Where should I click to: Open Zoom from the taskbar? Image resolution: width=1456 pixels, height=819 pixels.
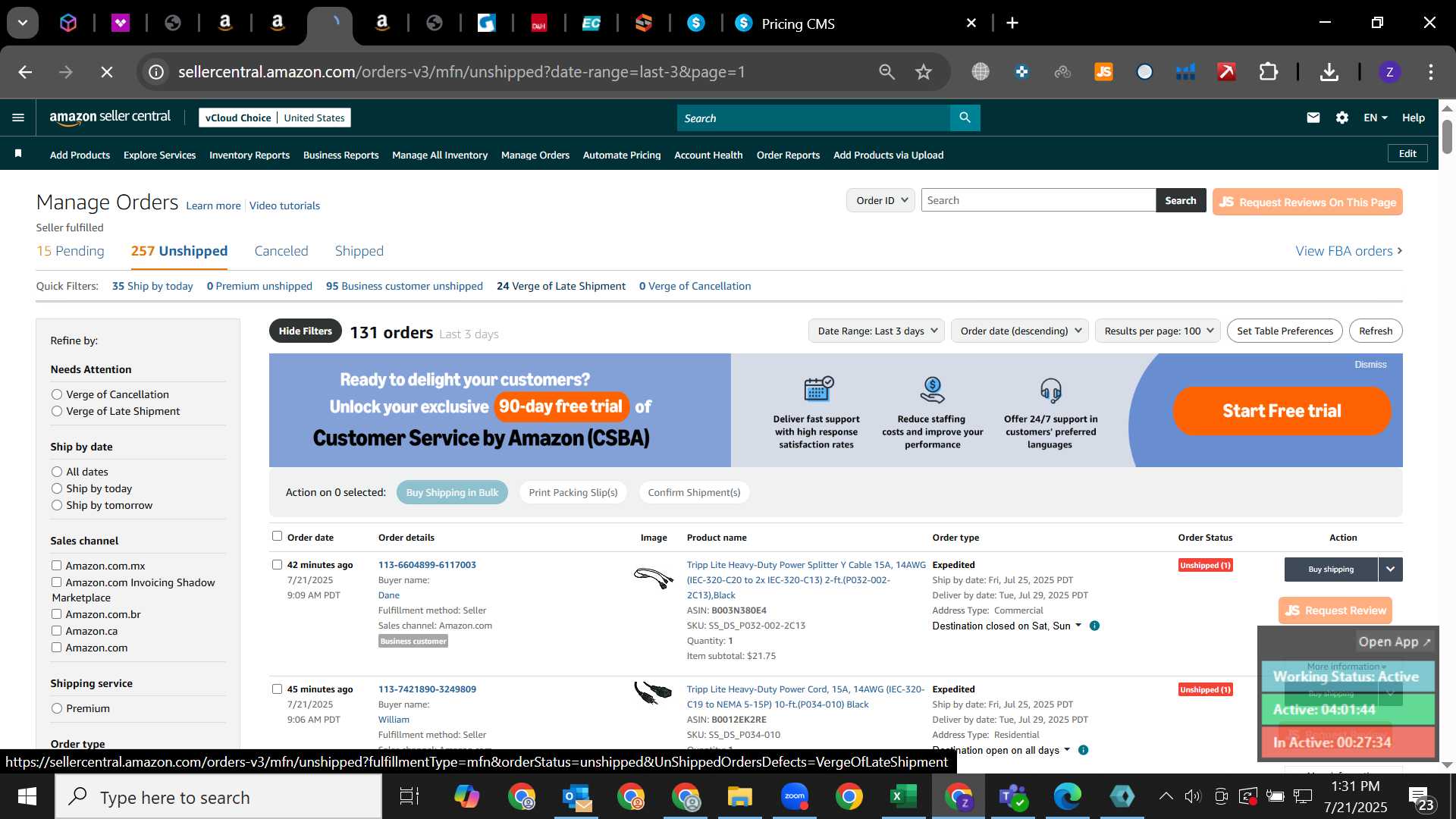point(795,796)
